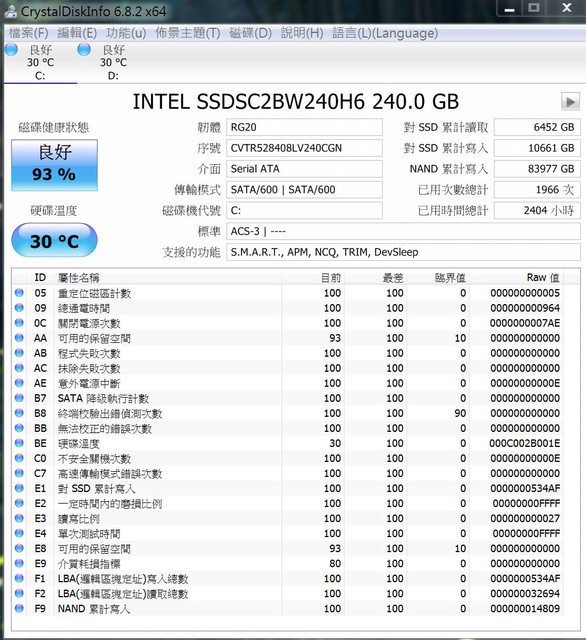Click the status icon of row E3
This screenshot has height=640, width=586.
[x=19, y=518]
